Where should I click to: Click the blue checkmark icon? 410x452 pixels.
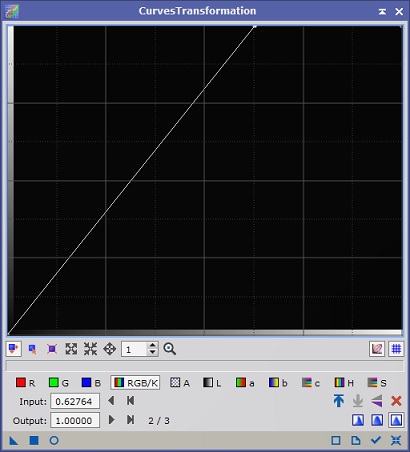point(376,440)
